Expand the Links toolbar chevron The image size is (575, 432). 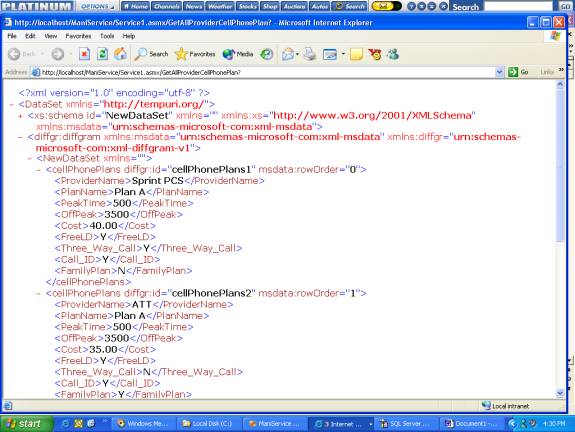(561, 70)
